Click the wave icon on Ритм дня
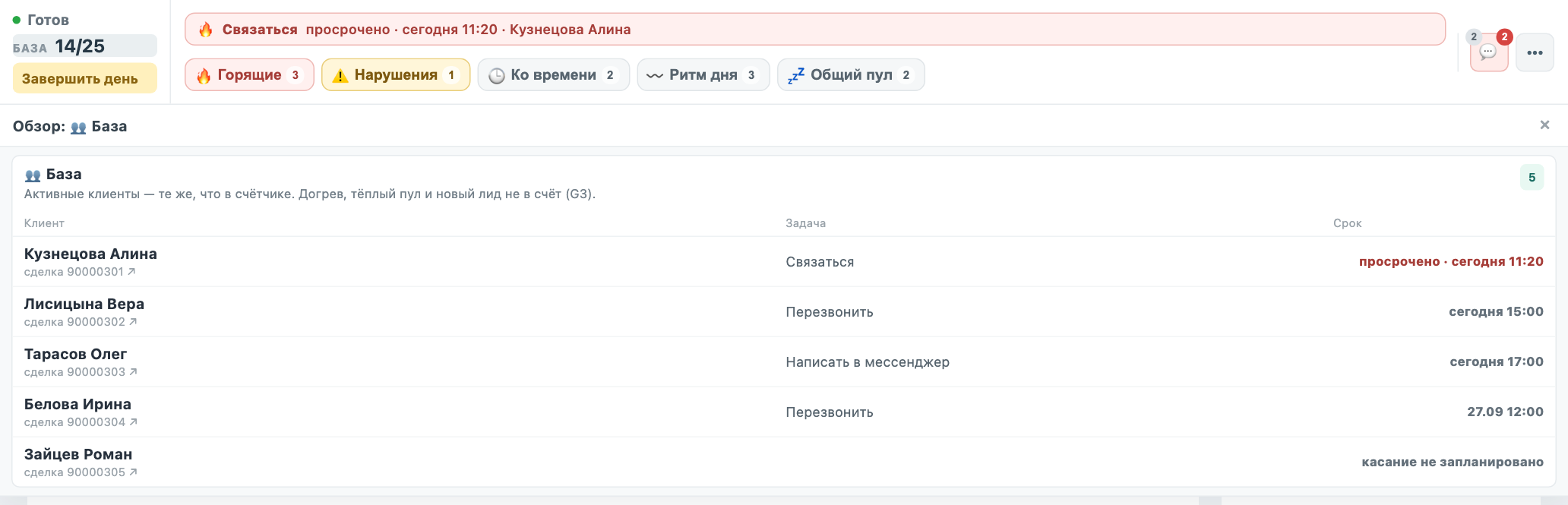Viewport: 1568px width, 505px height. click(x=655, y=76)
